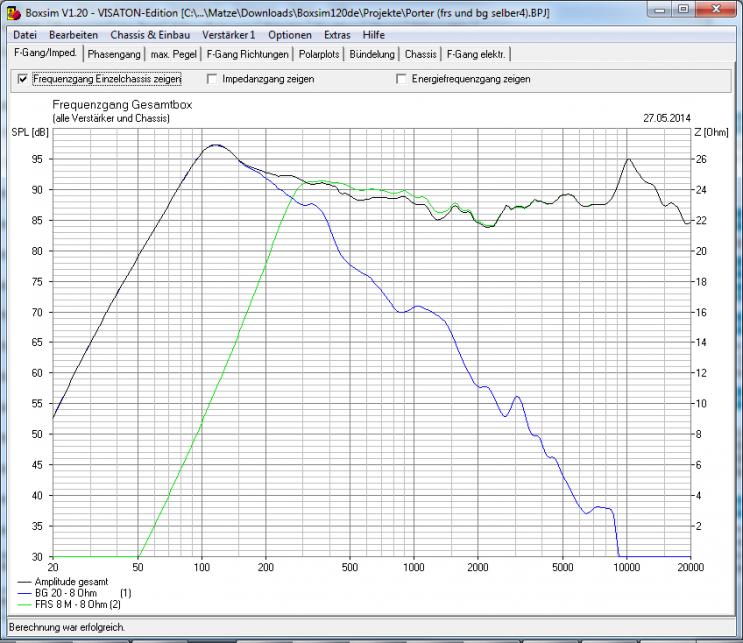Go to the F-Gang Richtungen tab

tap(248, 54)
